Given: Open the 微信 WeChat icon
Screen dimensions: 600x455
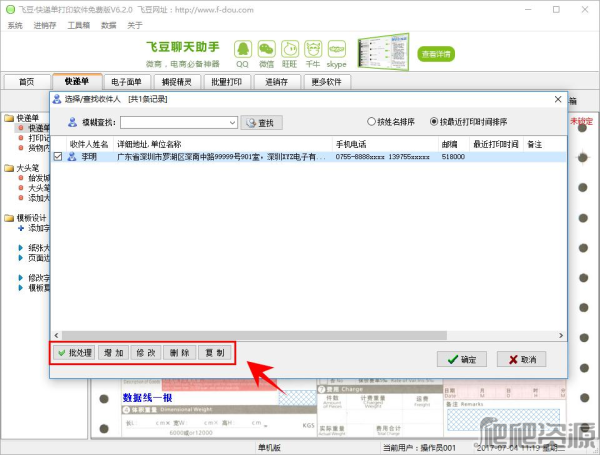Looking at the screenshot, I should 266,49.
